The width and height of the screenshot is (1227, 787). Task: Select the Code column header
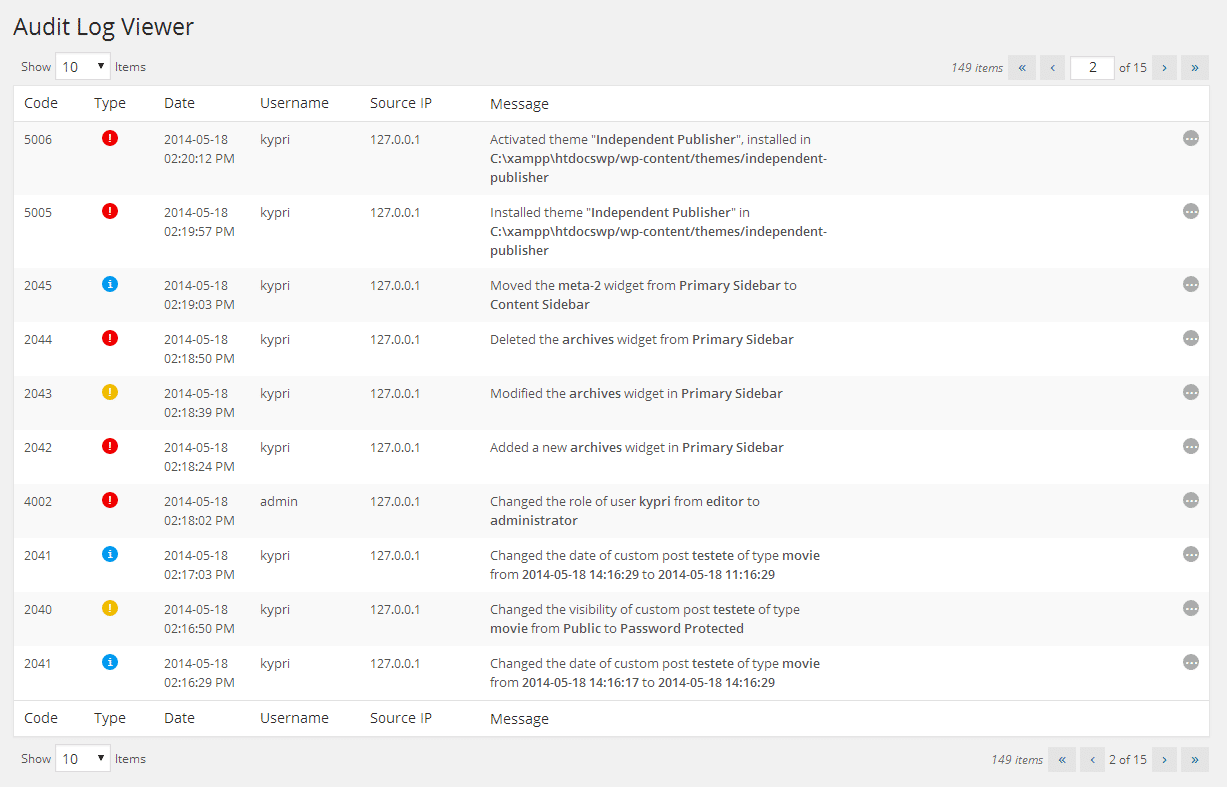41,103
